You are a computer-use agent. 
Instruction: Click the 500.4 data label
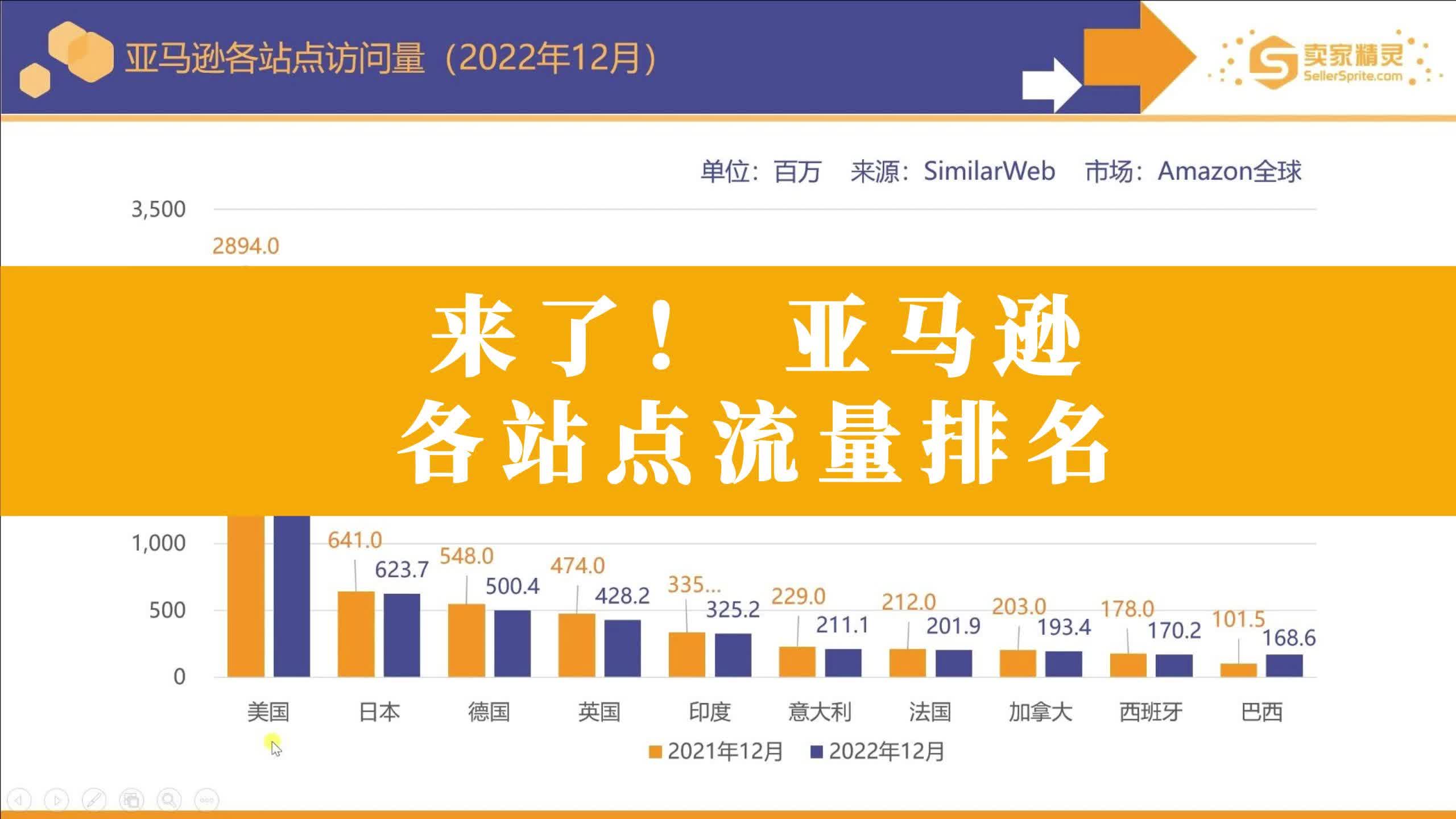512,586
